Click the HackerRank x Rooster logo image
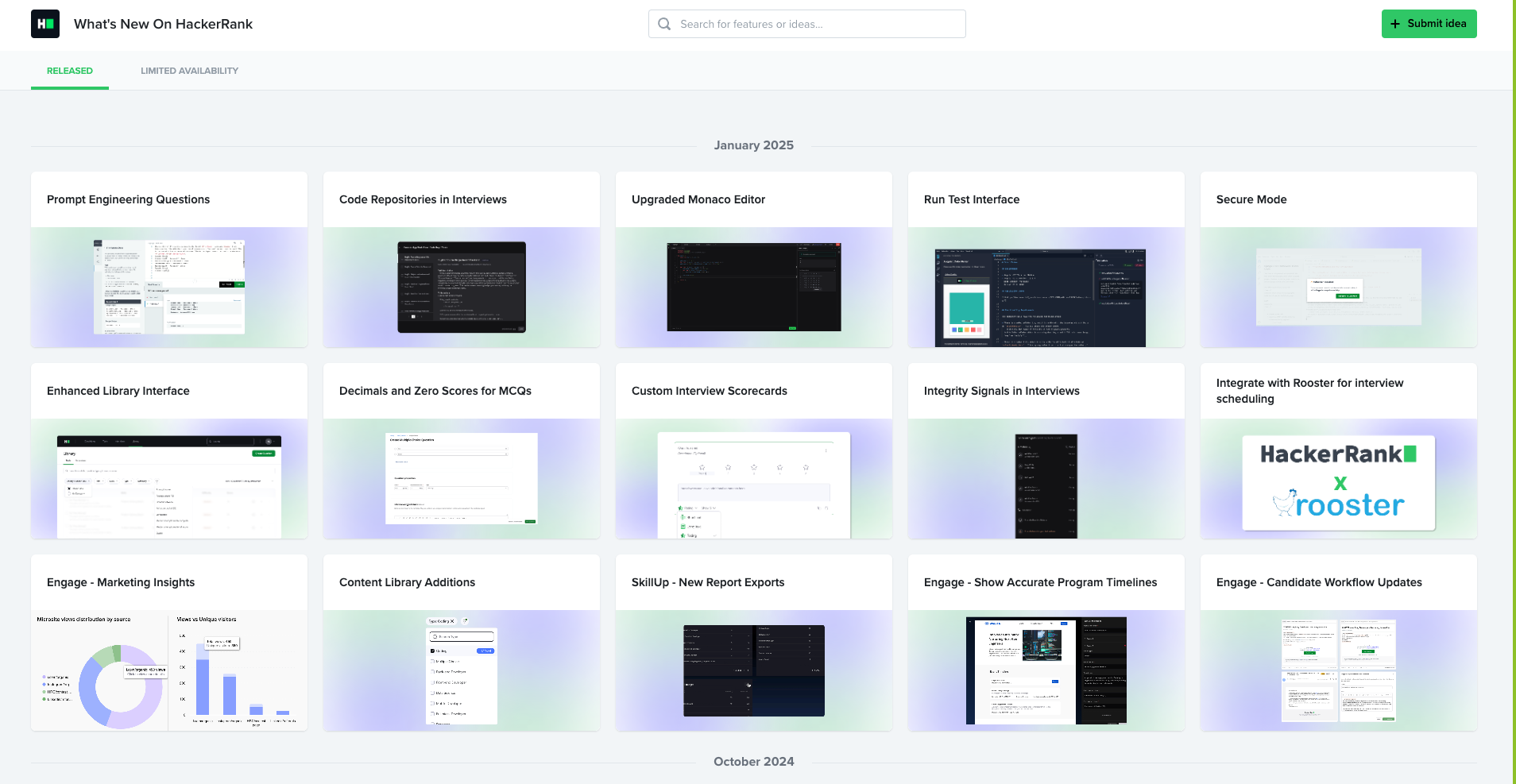1516x784 pixels. click(x=1338, y=482)
